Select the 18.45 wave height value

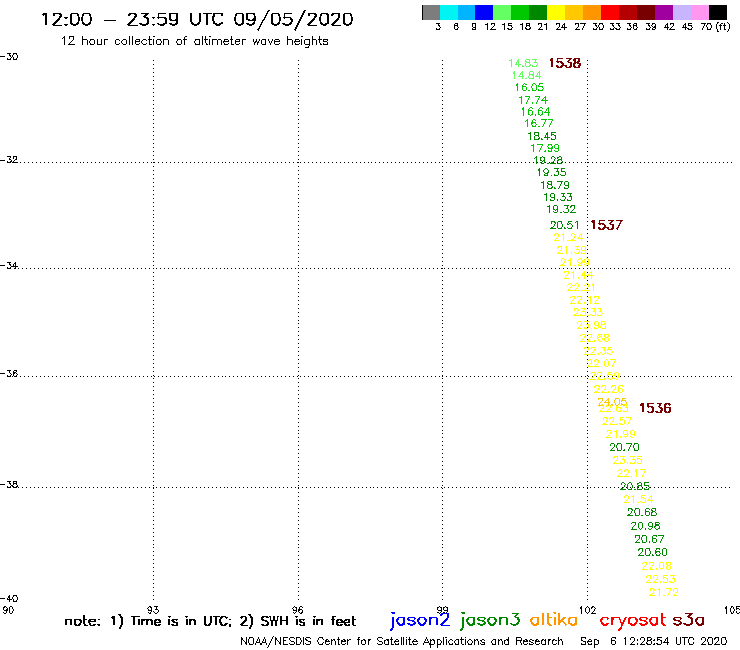coord(542,136)
